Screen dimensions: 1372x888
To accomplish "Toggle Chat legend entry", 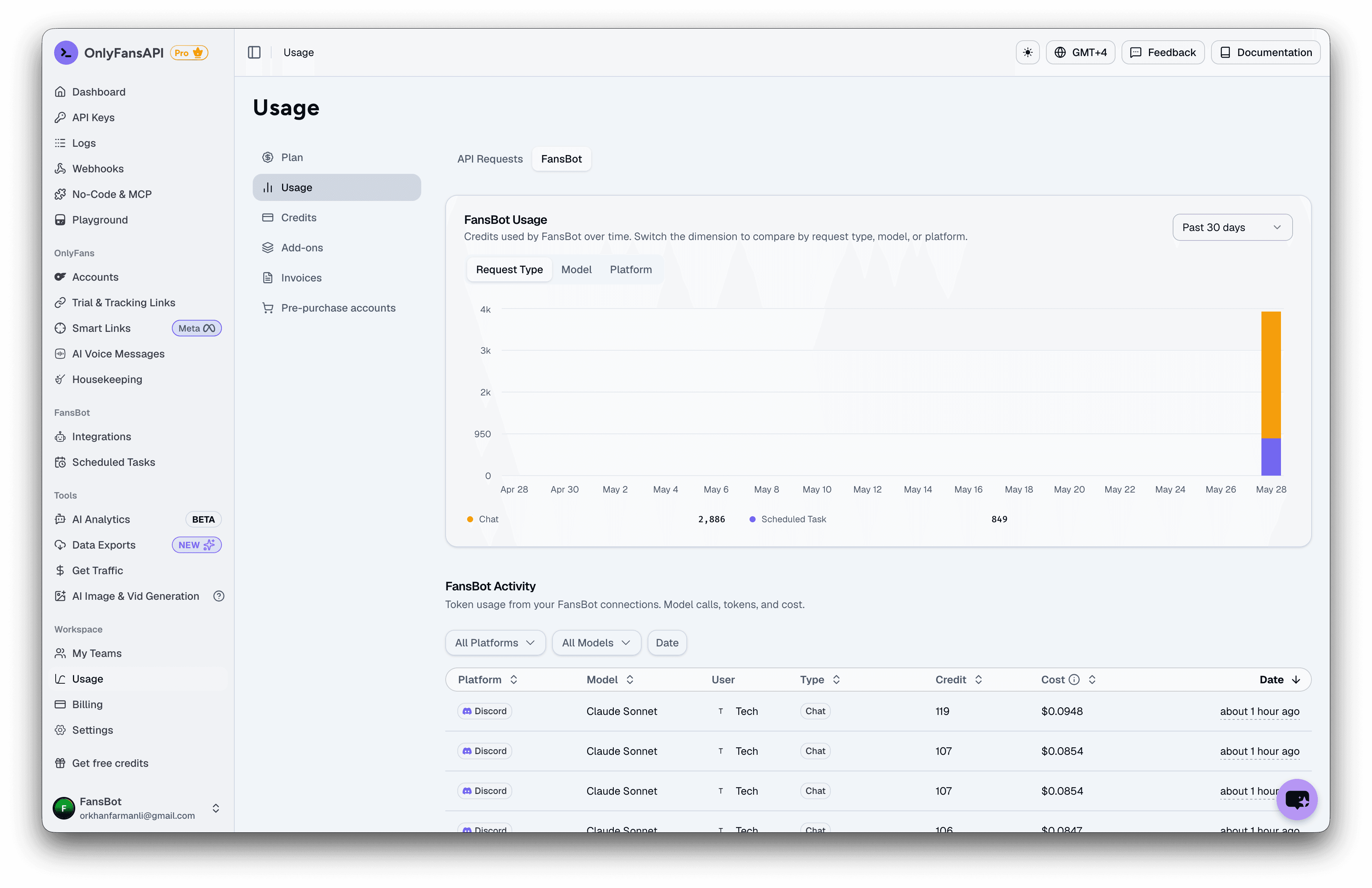I will pyautogui.click(x=483, y=519).
